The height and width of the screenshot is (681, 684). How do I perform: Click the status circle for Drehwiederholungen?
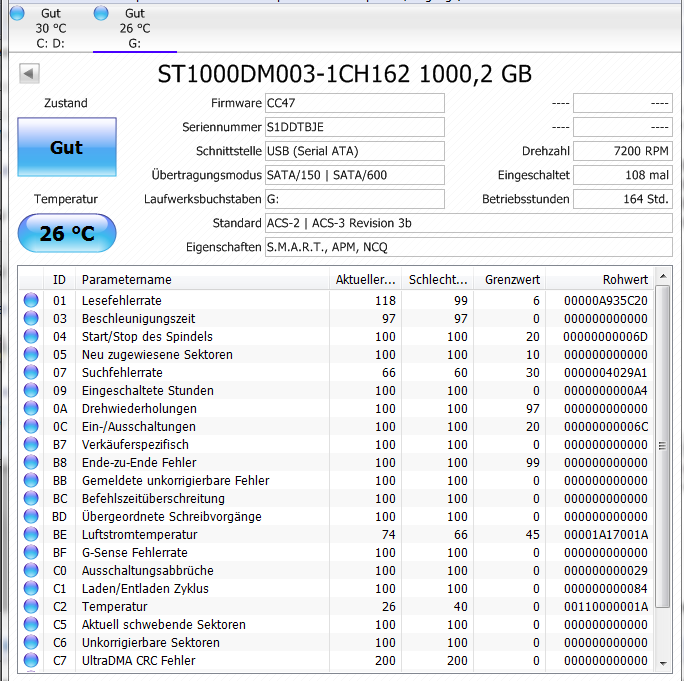click(31, 408)
